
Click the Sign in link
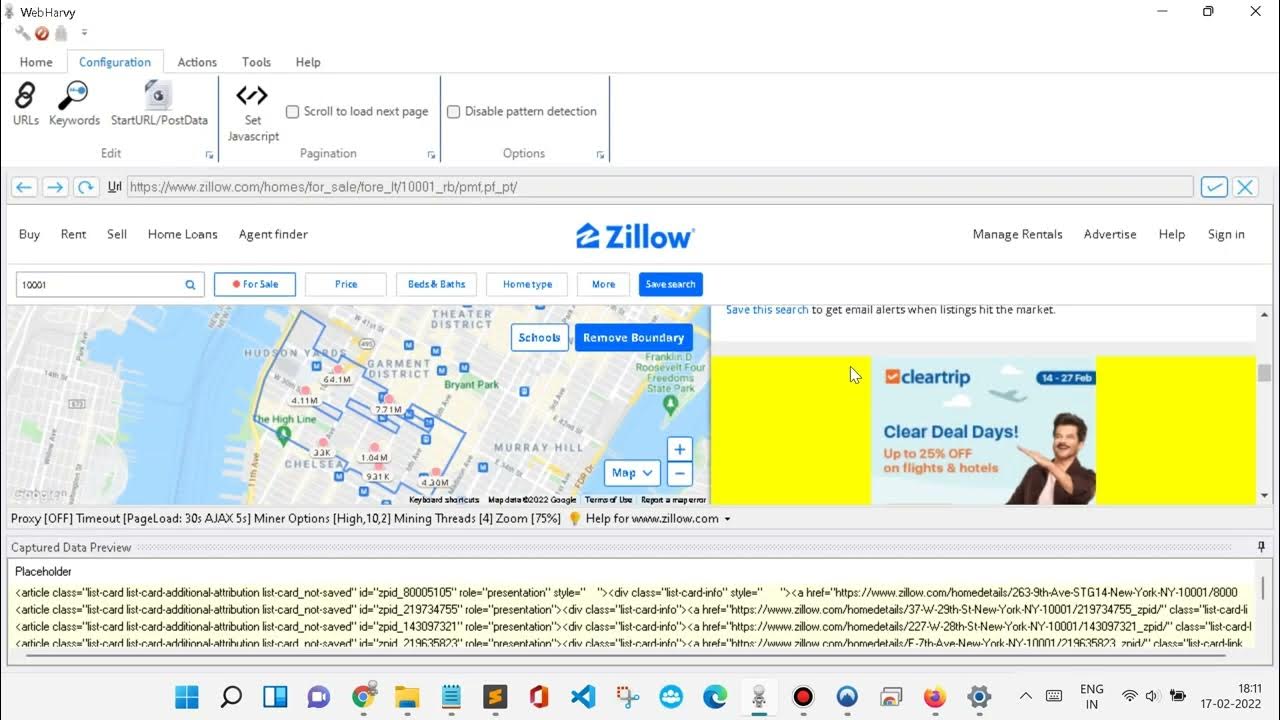click(x=1226, y=234)
